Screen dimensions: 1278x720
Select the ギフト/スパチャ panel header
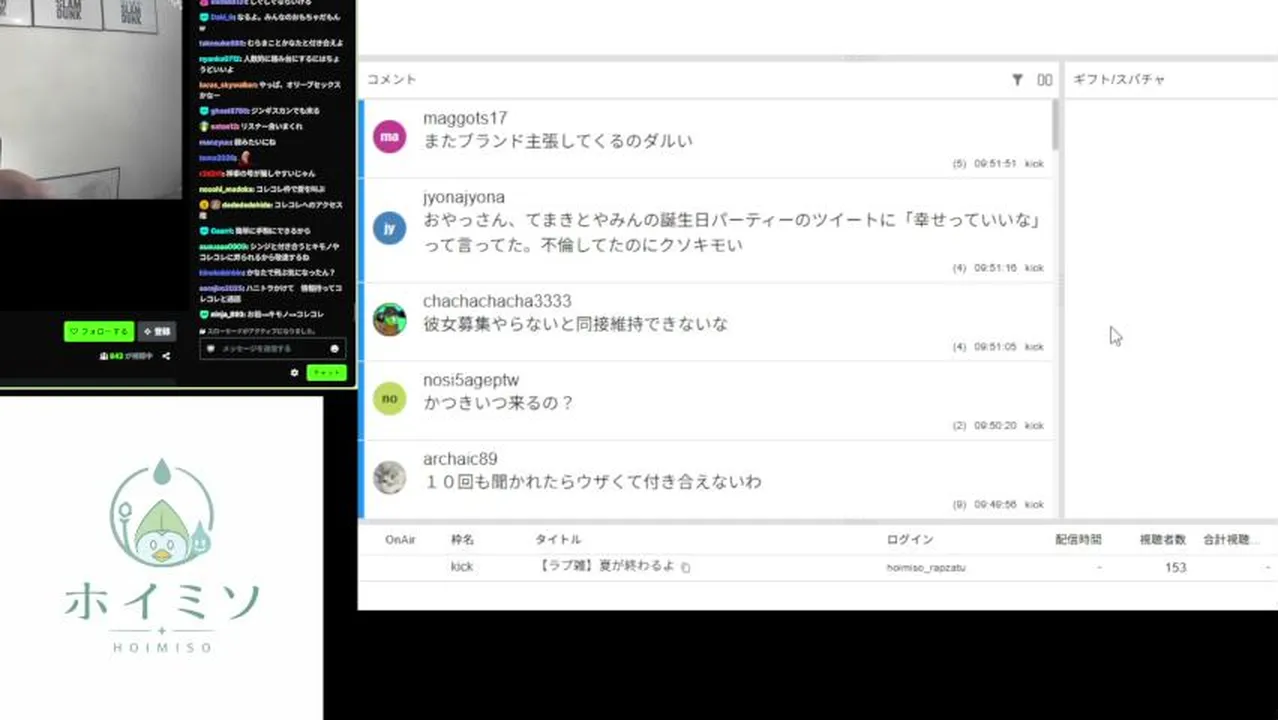pyautogui.click(x=1119, y=80)
